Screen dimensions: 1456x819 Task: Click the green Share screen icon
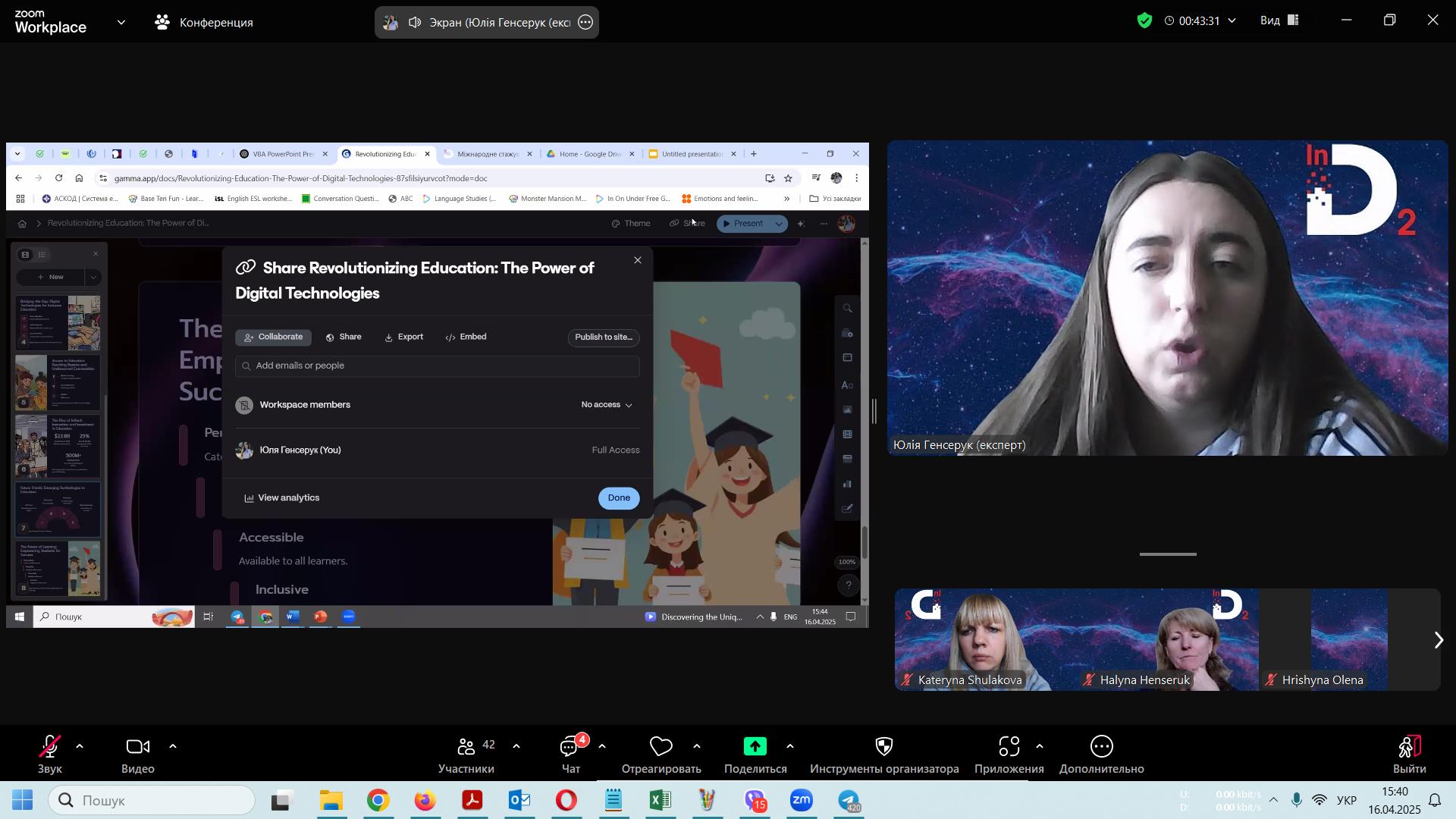(755, 748)
